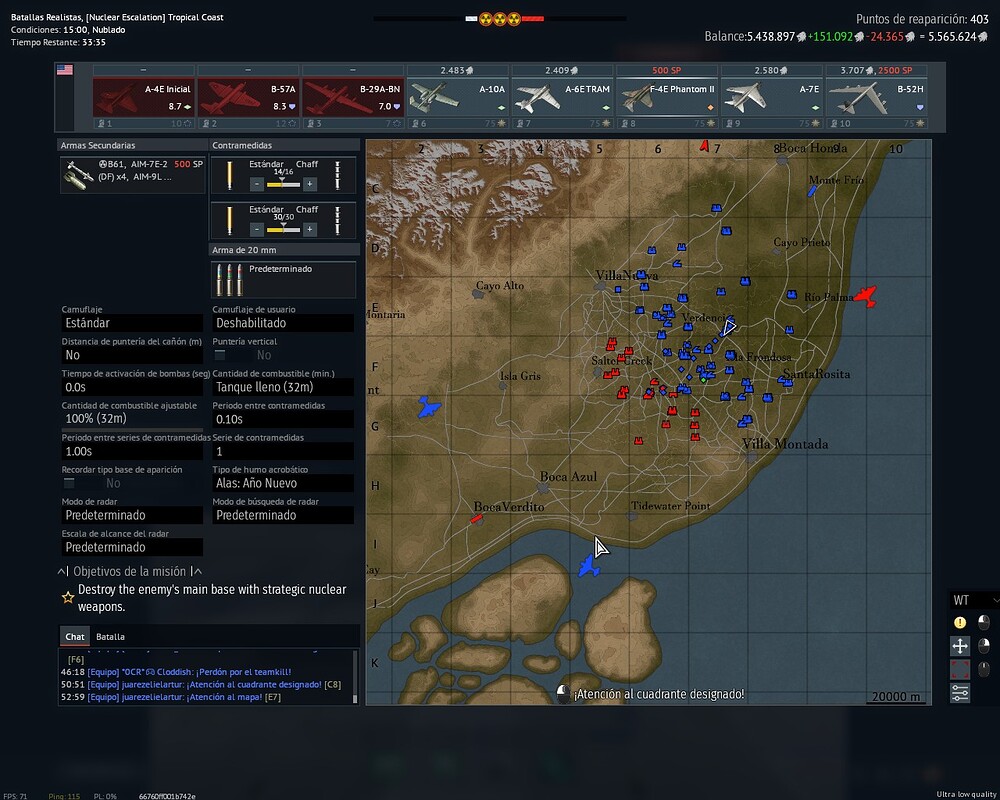Viewport: 1000px width, 800px height.
Task: Increase first countermeasures with plus button
Action: (x=310, y=184)
